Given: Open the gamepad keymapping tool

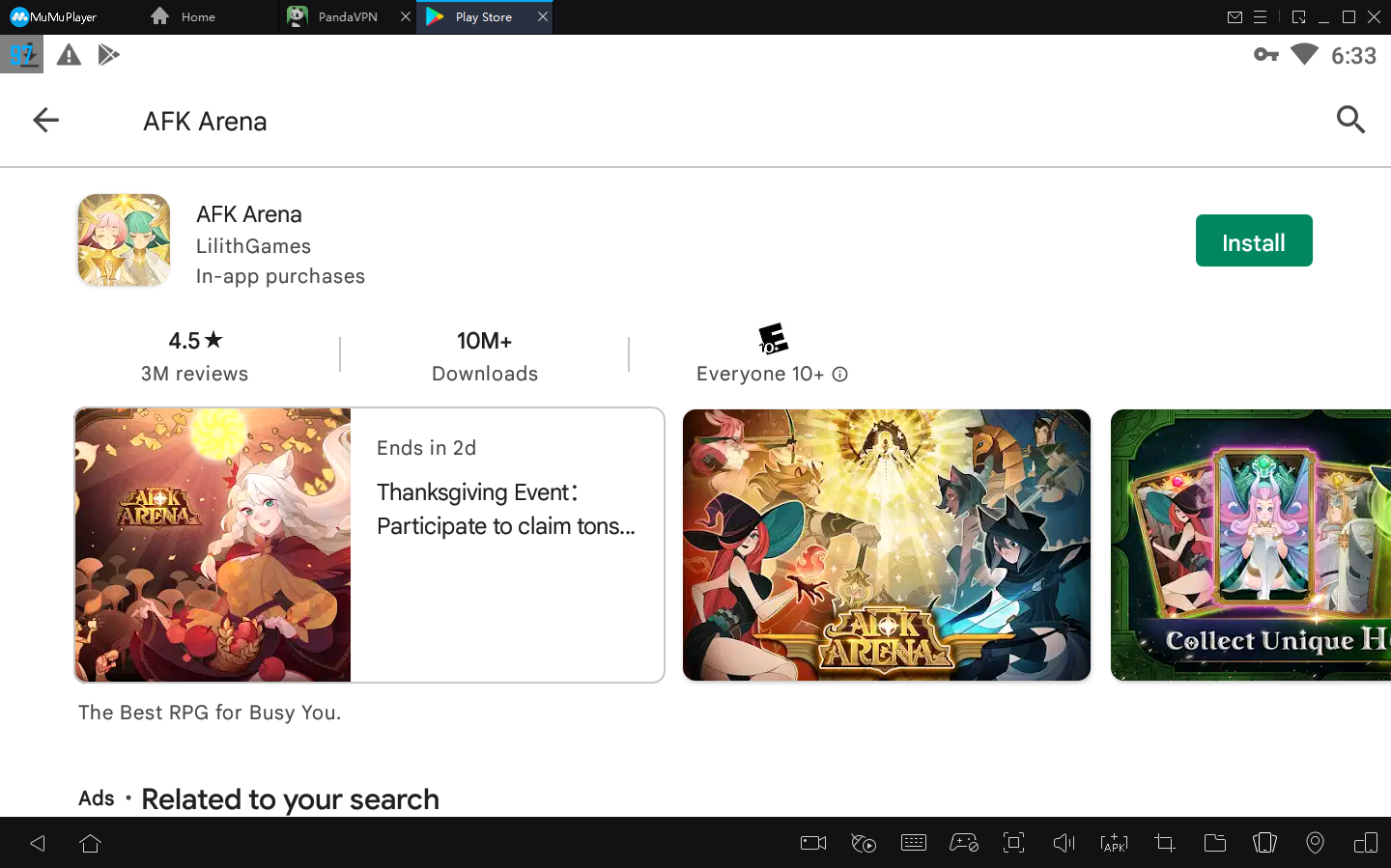Looking at the screenshot, I should tap(963, 842).
